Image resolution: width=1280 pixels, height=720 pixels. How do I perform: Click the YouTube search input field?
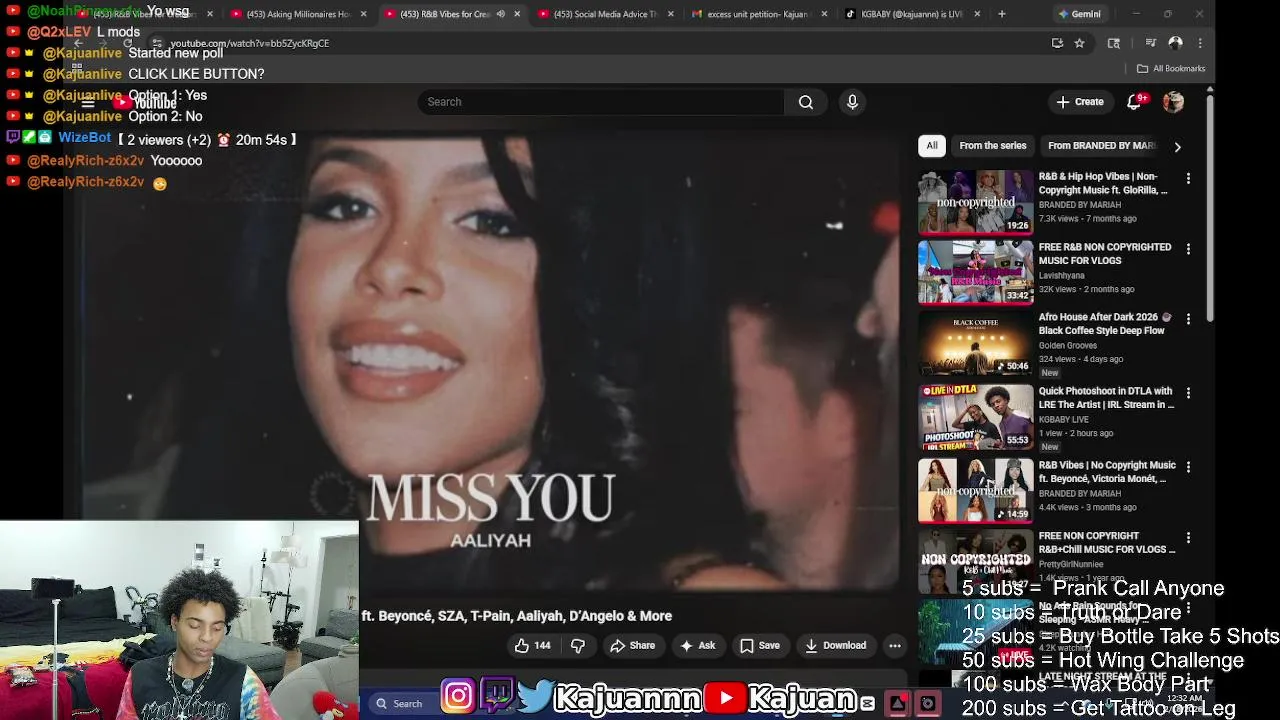pos(600,102)
